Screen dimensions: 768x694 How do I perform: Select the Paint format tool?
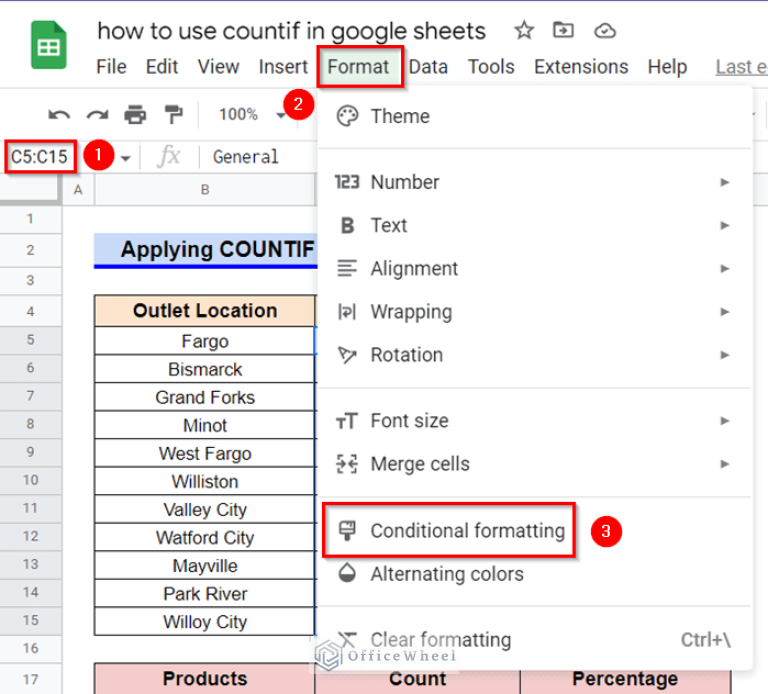[x=173, y=115]
